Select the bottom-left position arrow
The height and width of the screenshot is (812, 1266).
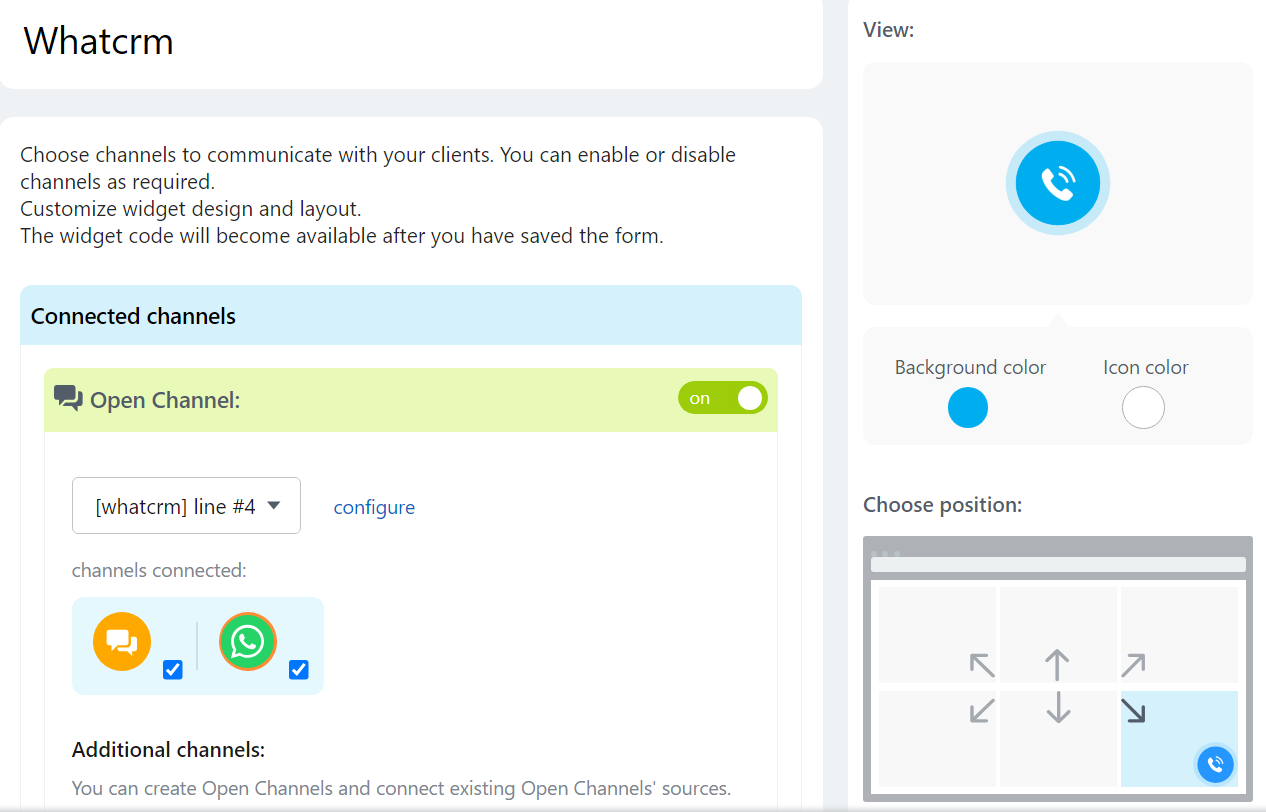(983, 710)
